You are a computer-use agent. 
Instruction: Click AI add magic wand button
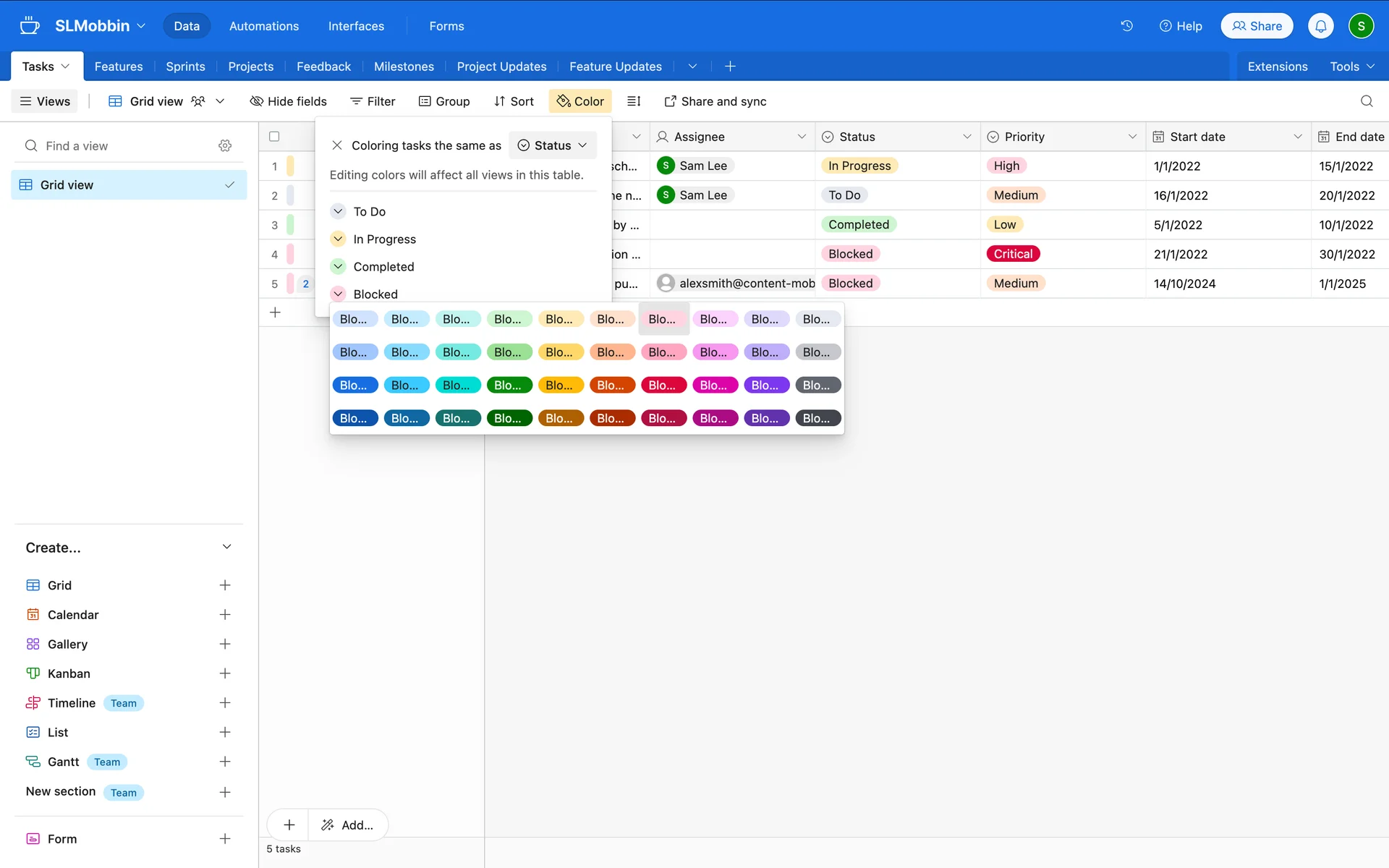click(348, 825)
